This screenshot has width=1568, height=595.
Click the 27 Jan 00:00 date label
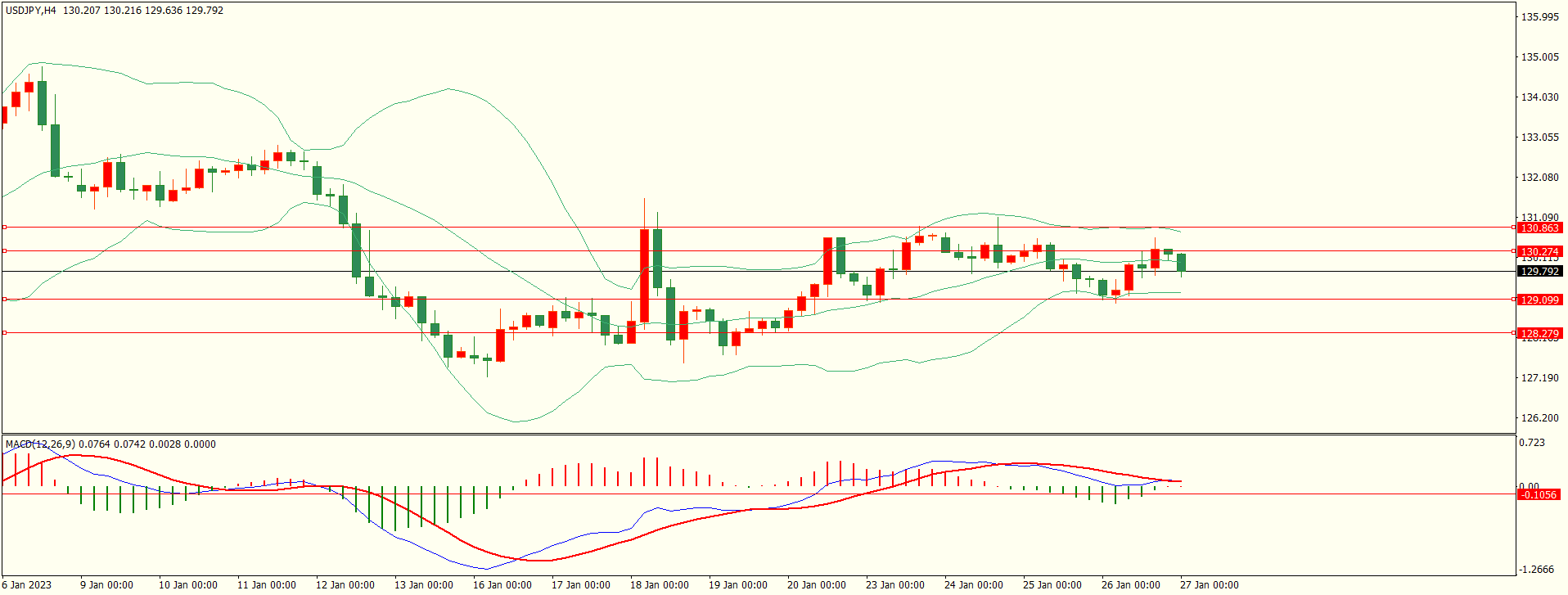coord(1210,585)
